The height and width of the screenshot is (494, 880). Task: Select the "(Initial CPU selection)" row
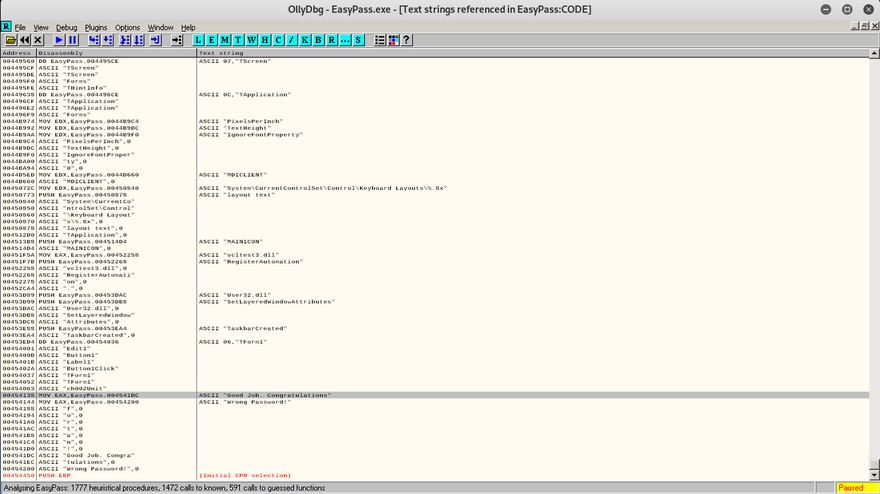coord(435,475)
